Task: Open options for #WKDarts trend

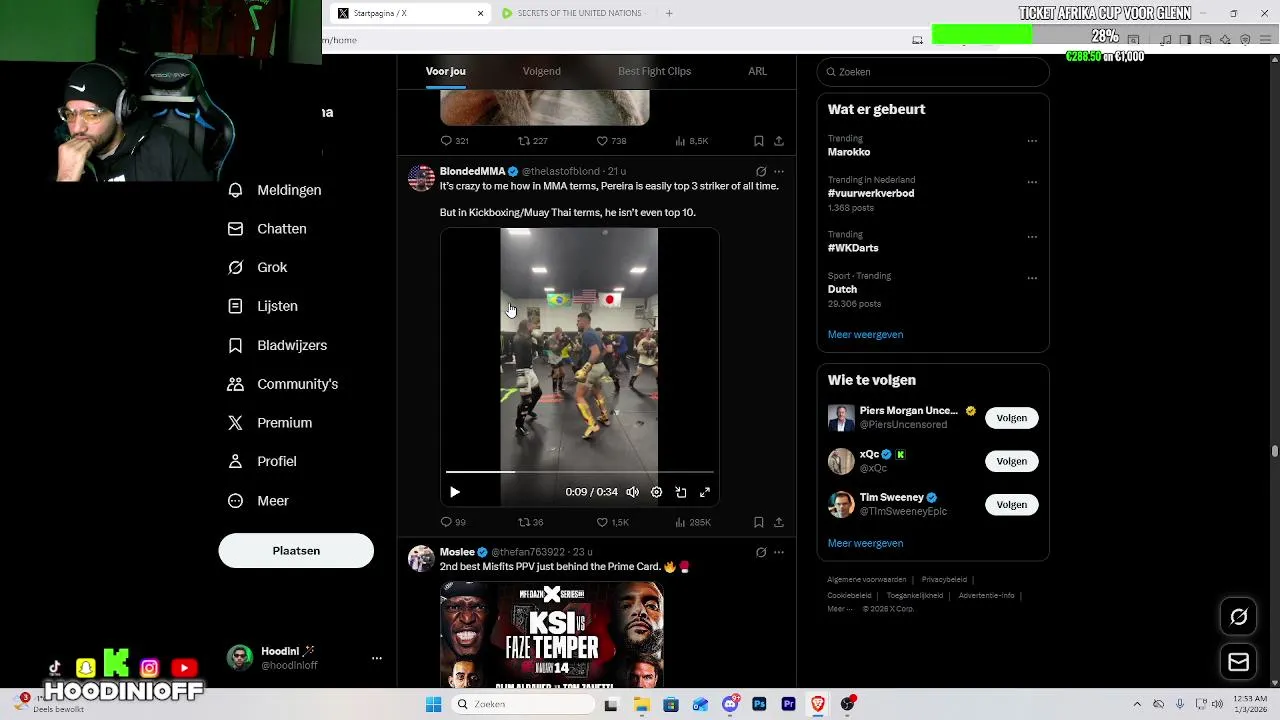Action: [1032, 237]
